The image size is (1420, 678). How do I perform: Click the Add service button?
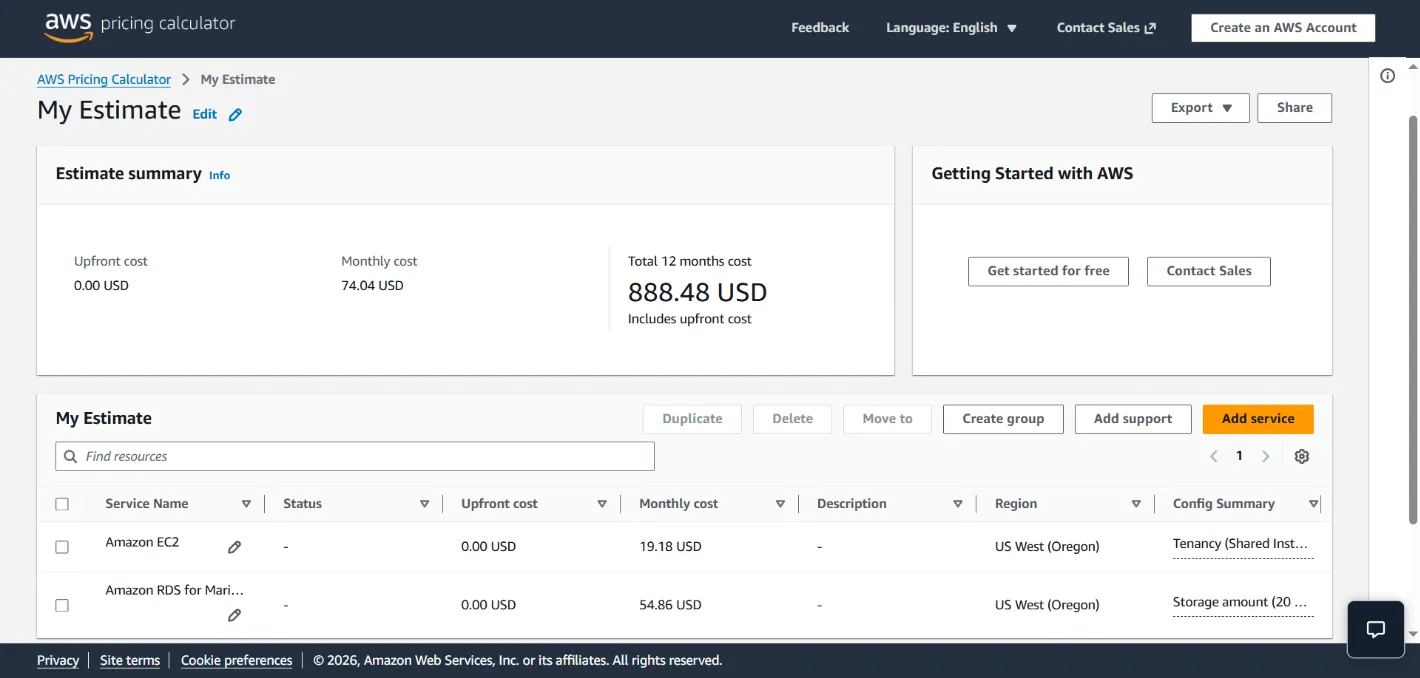click(x=1258, y=419)
